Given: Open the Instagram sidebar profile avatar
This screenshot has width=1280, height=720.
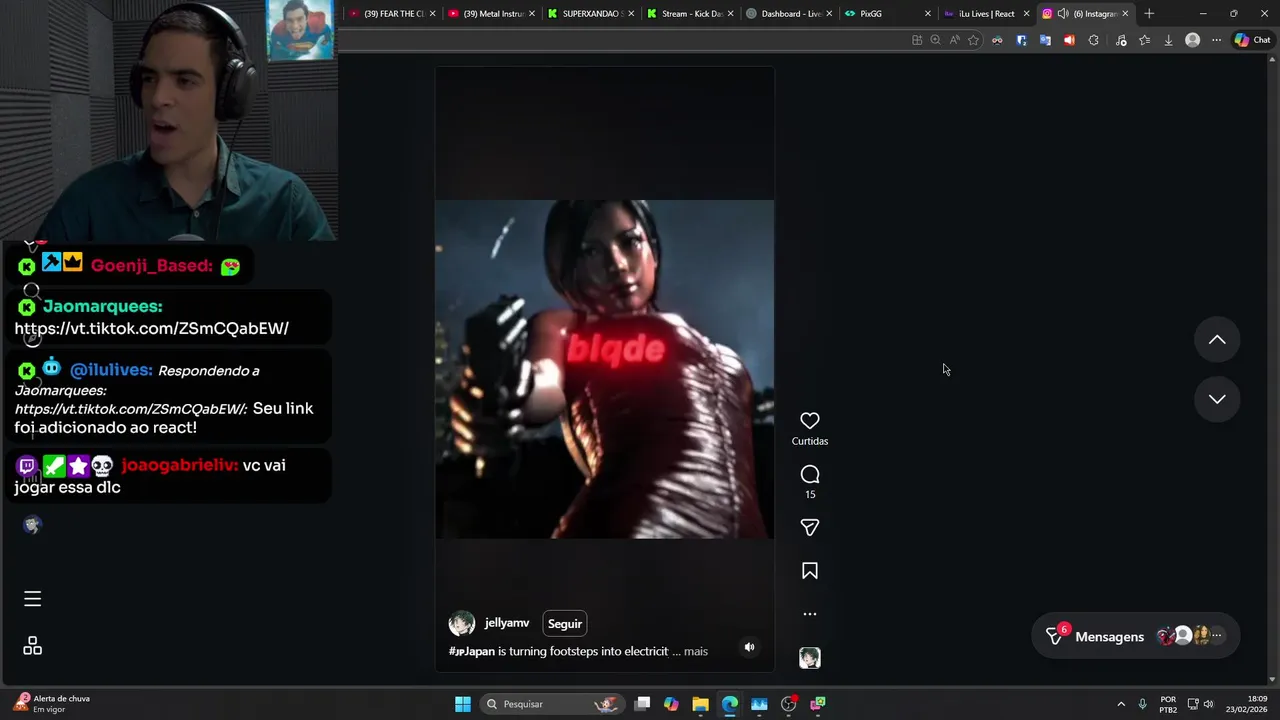Looking at the screenshot, I should [x=32, y=525].
